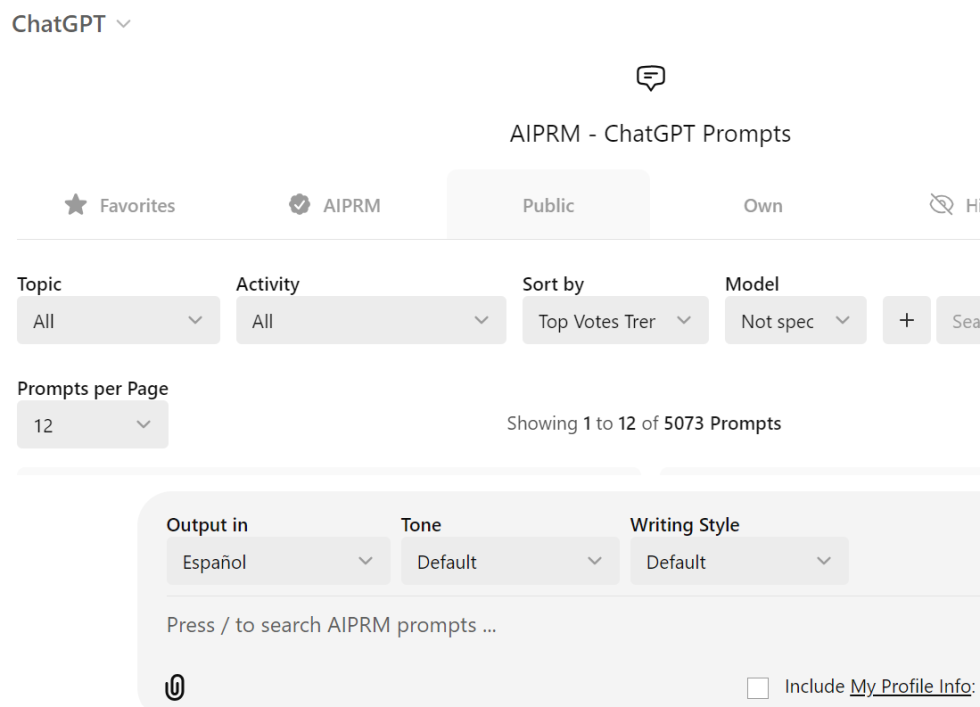Screen dimensions: 980x707
Task: Open the Prompts per Page selector
Action: (92, 424)
